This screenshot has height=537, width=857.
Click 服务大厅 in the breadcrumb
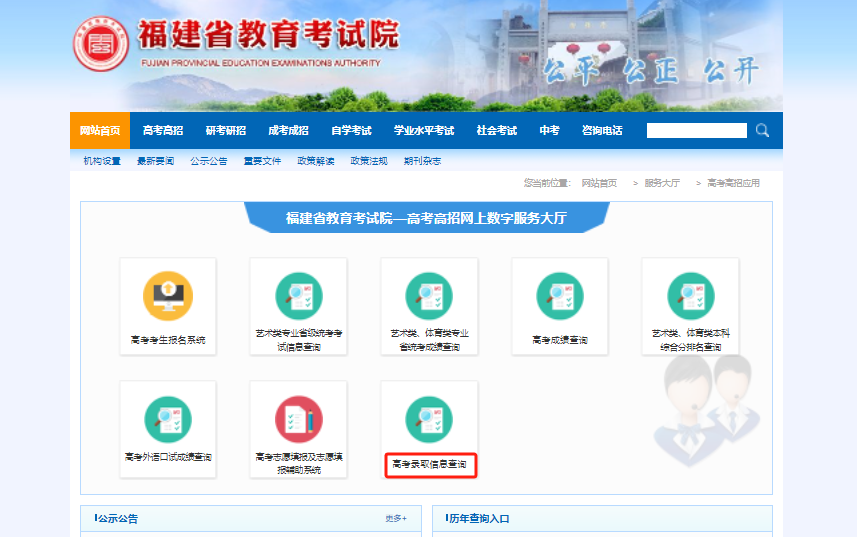point(662,183)
